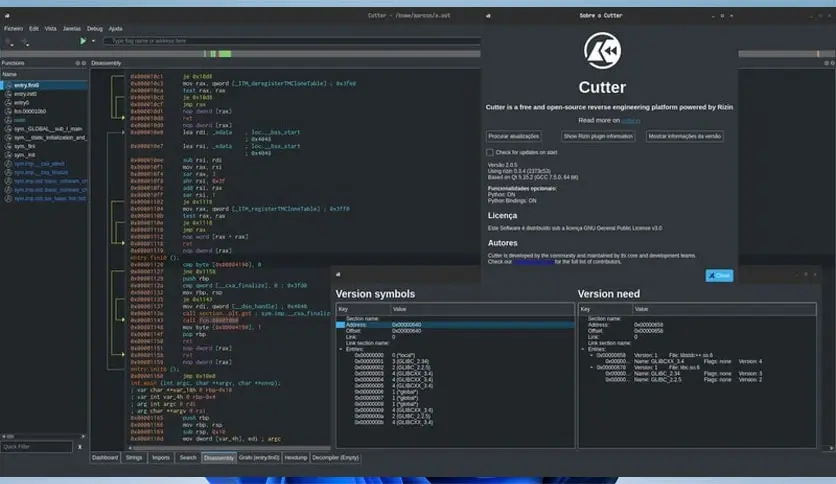
Task: Switch to the Strings tab
Action: (134, 457)
